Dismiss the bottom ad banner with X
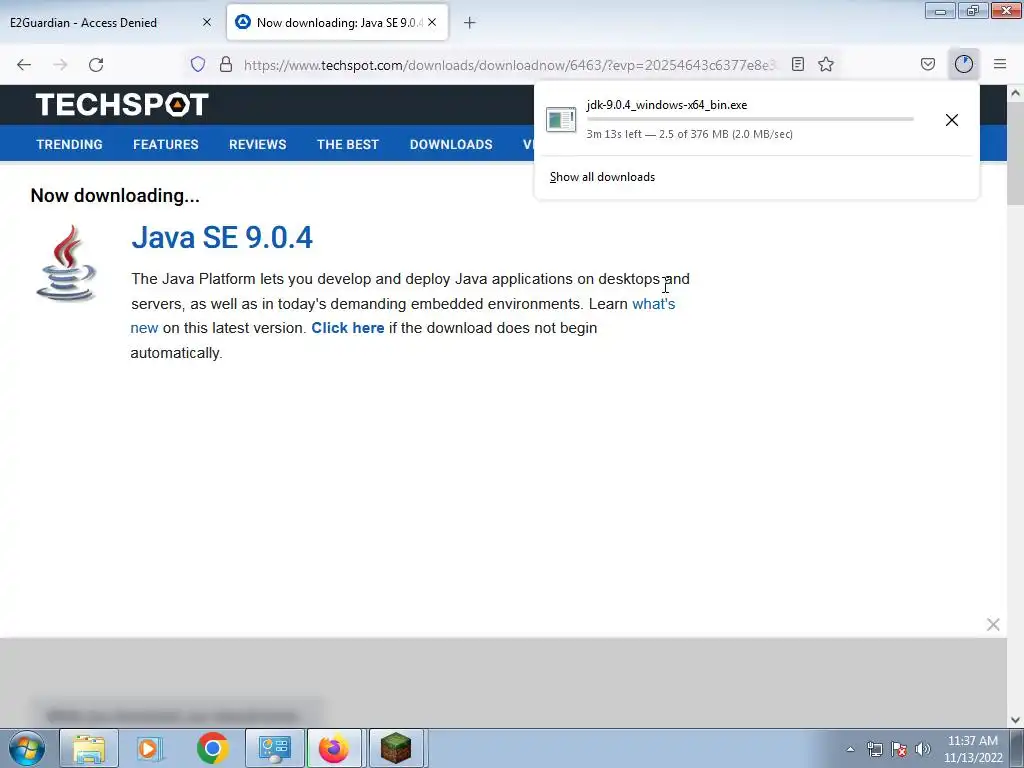This screenshot has width=1024, height=768. click(x=993, y=625)
